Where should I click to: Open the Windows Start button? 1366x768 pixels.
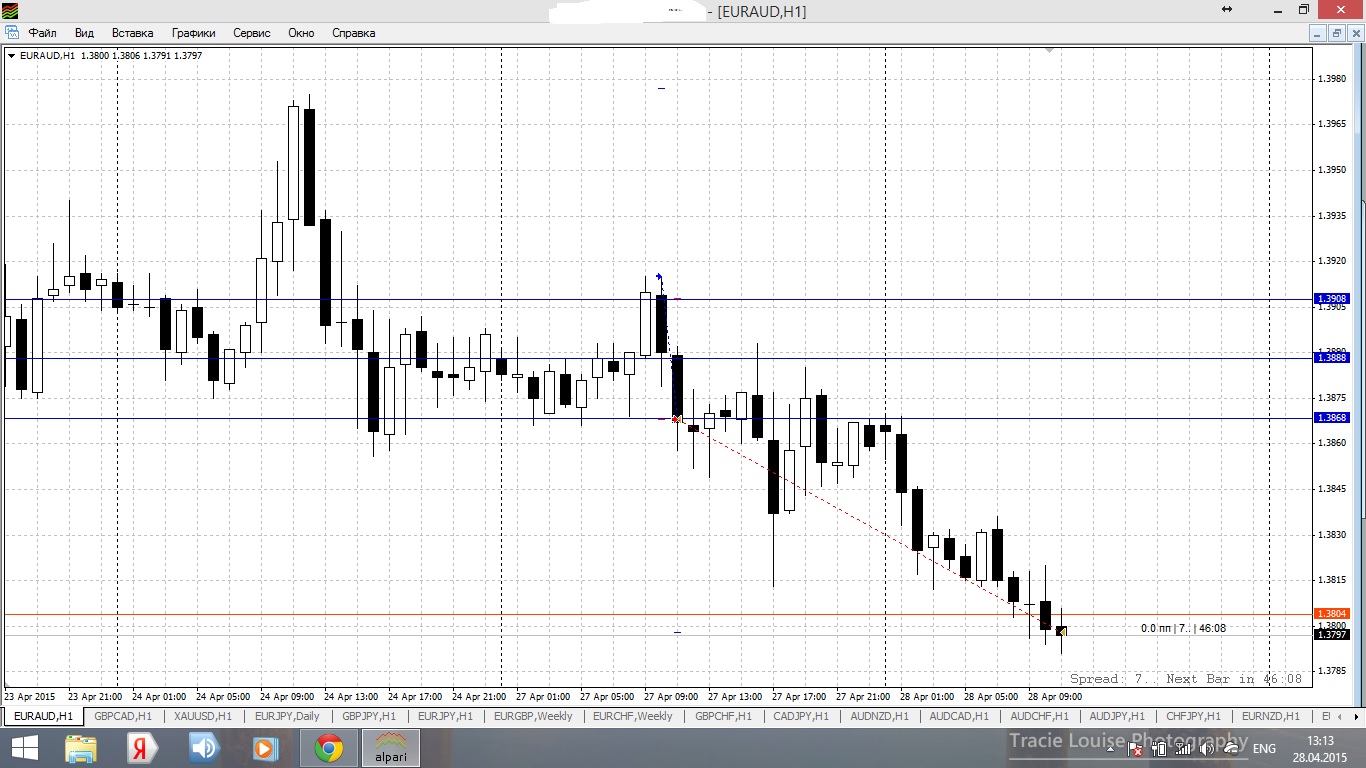[x=25, y=748]
